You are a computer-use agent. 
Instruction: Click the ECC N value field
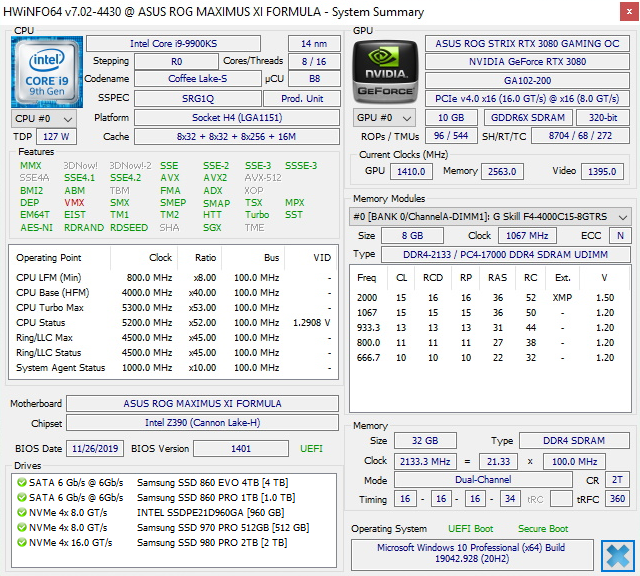pos(620,236)
